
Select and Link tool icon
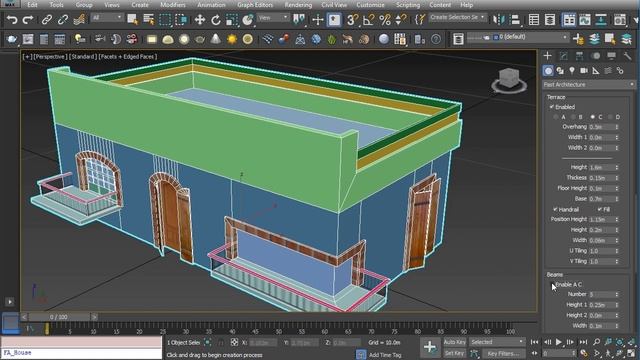point(47,19)
